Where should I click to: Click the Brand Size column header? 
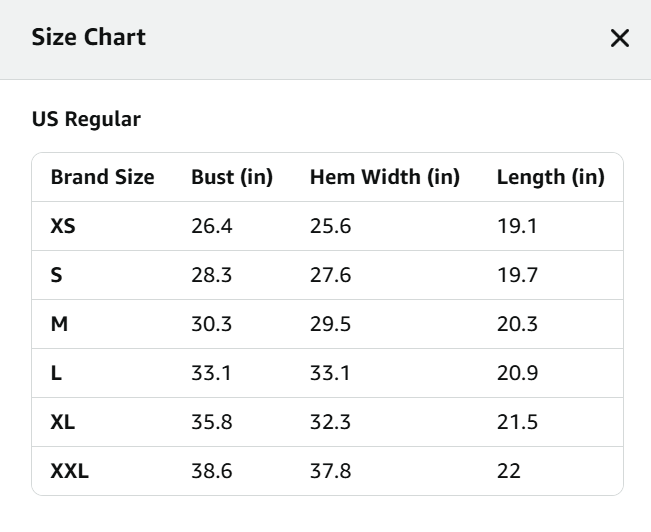(x=102, y=178)
